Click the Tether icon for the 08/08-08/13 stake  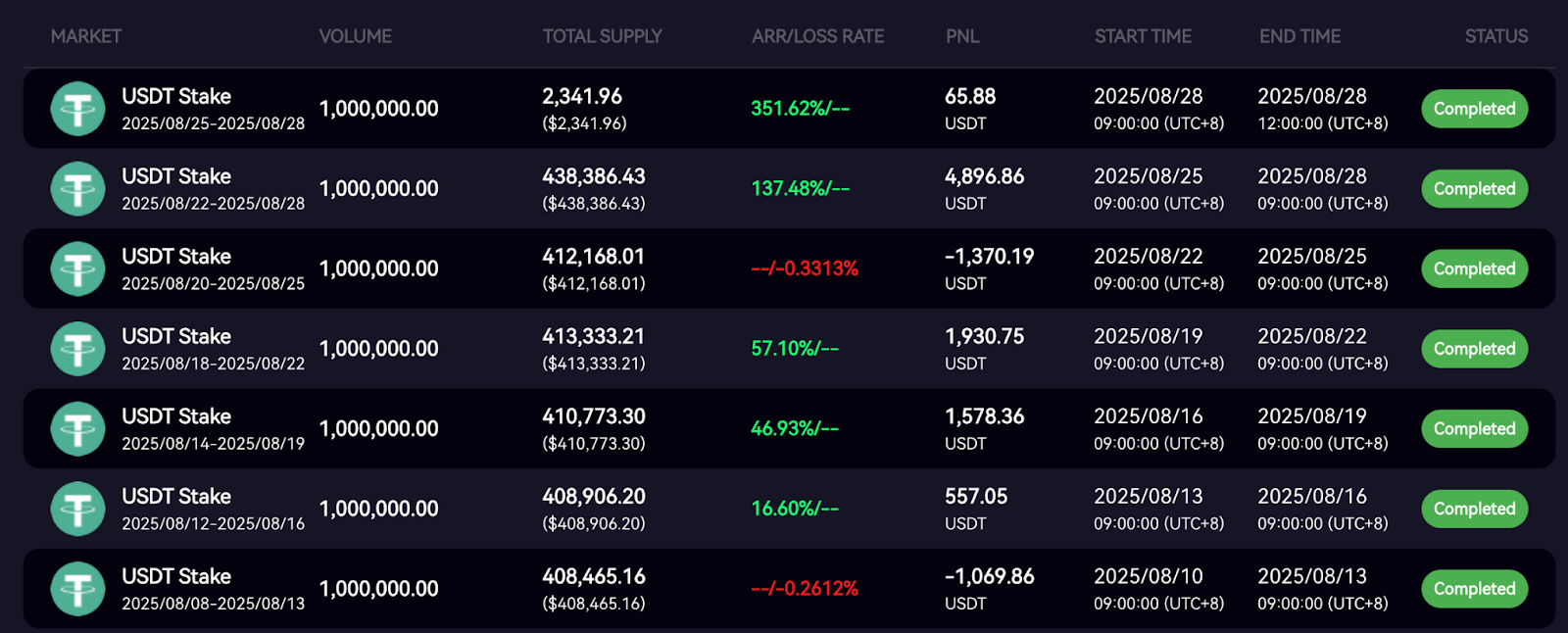pos(77,589)
